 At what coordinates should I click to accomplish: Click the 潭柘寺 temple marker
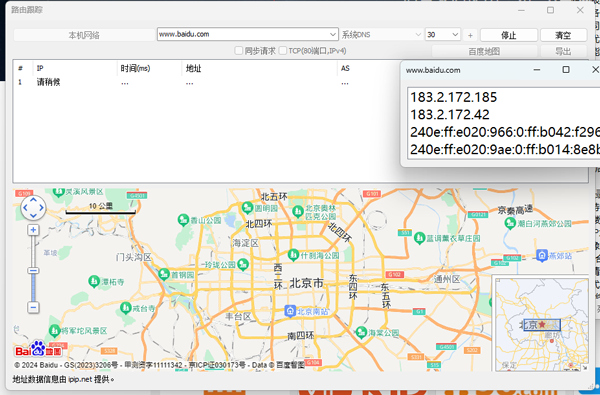[x=94, y=281]
